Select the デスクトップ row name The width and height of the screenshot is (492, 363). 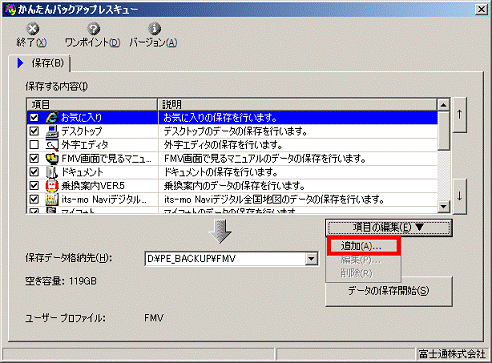click(81, 131)
